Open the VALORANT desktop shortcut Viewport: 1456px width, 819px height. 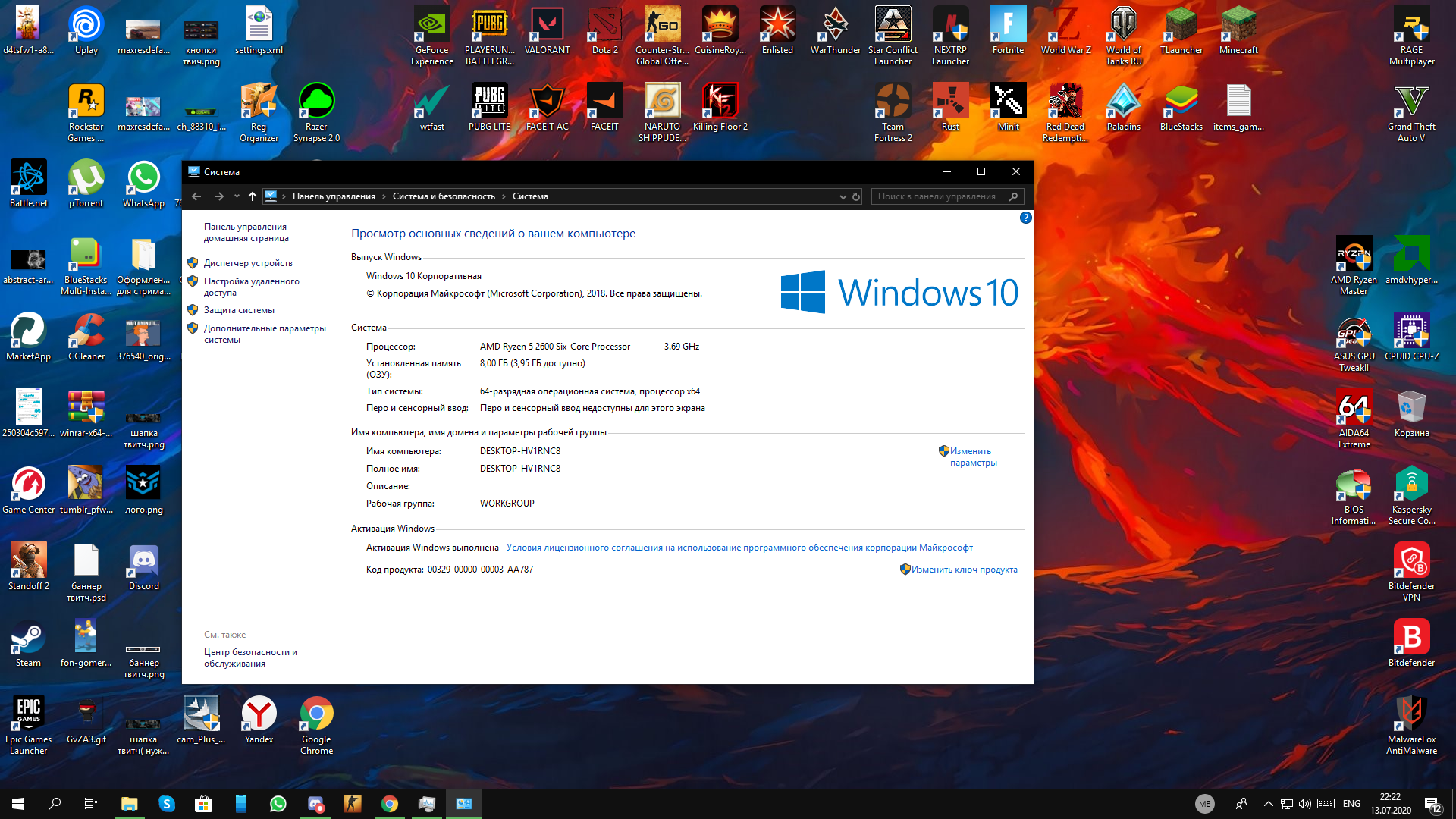click(x=547, y=31)
